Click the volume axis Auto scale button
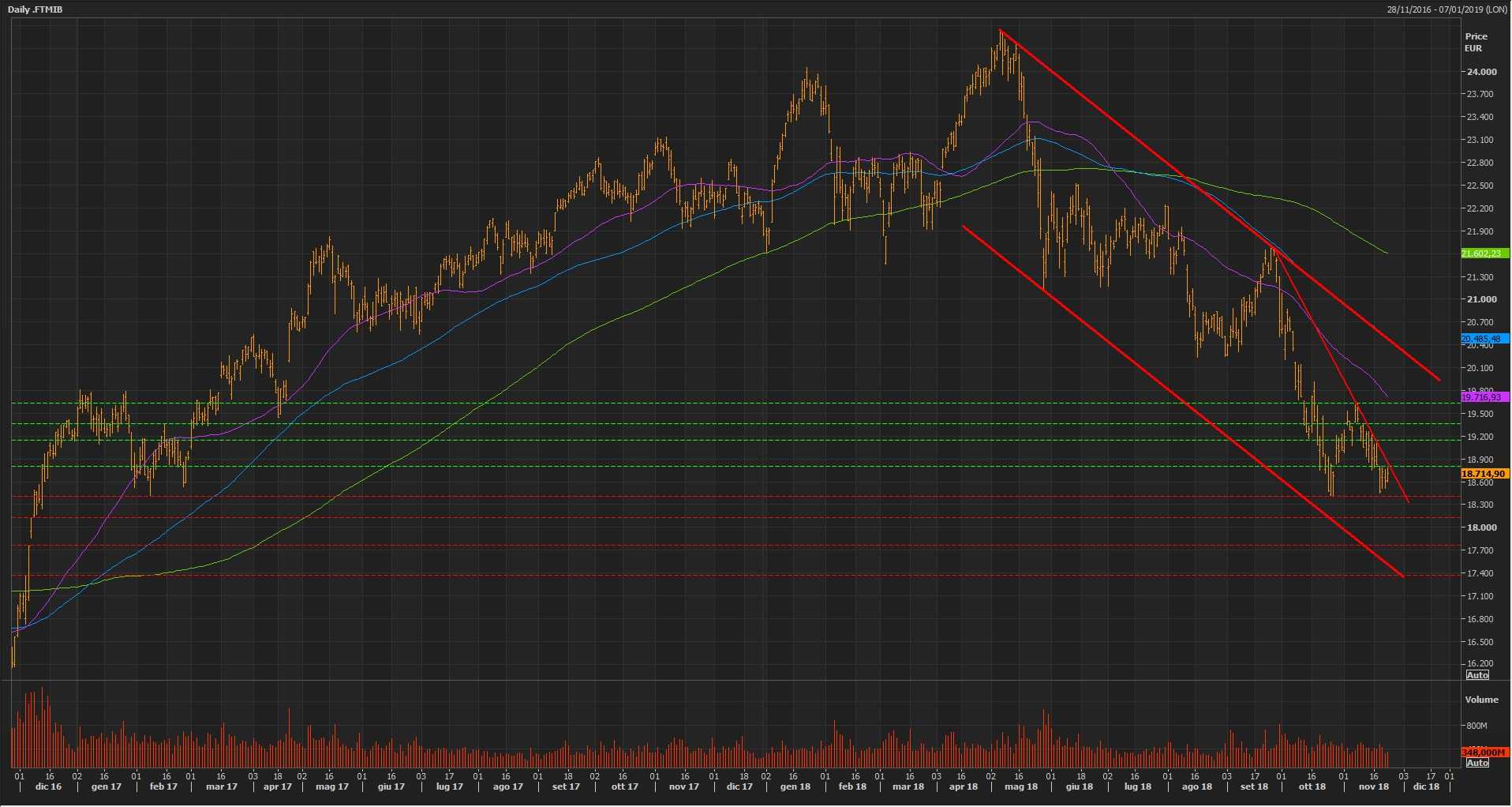Image resolution: width=1512 pixels, height=807 pixels. (x=1476, y=763)
